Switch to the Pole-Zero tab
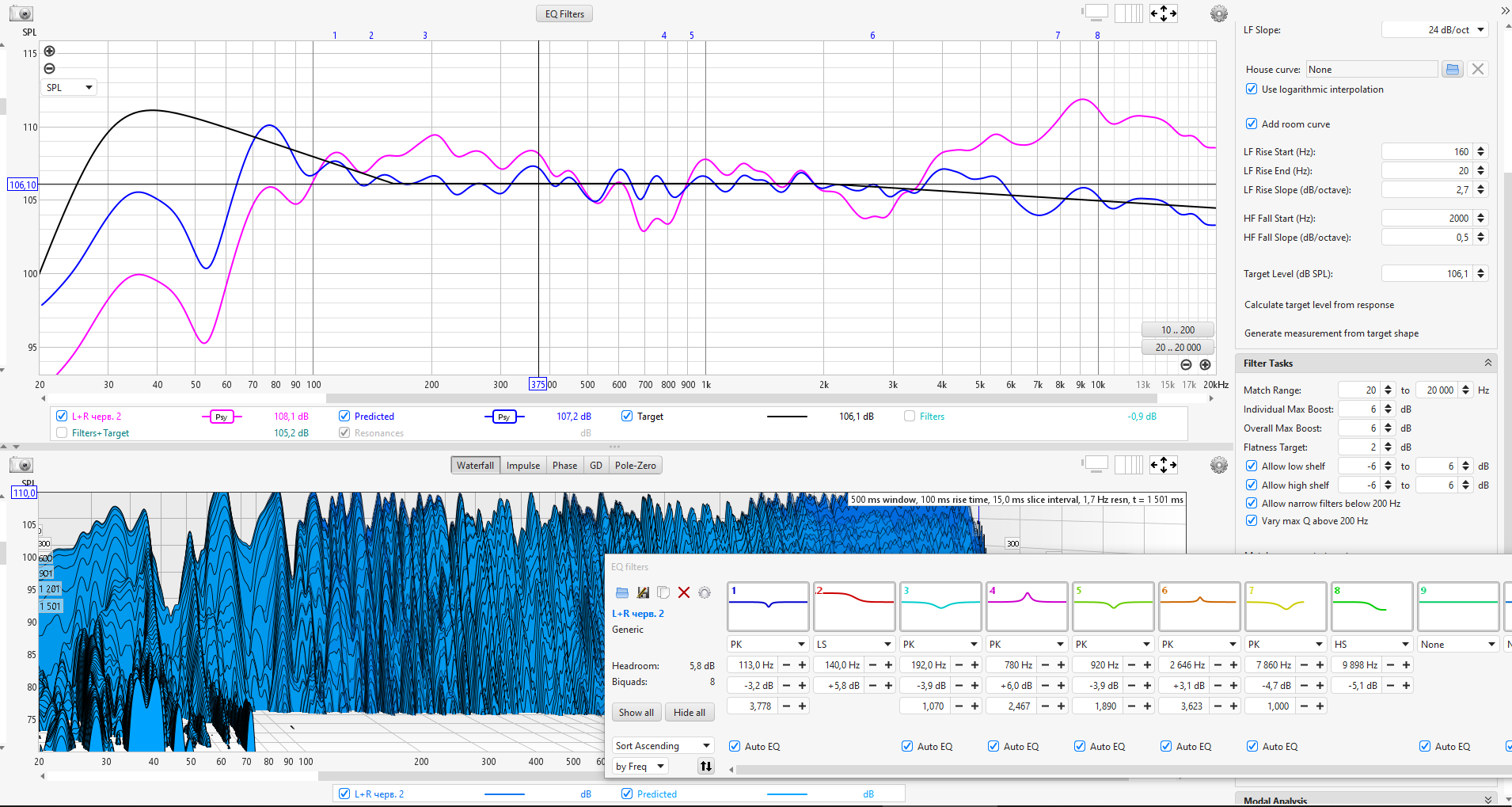 635,466
